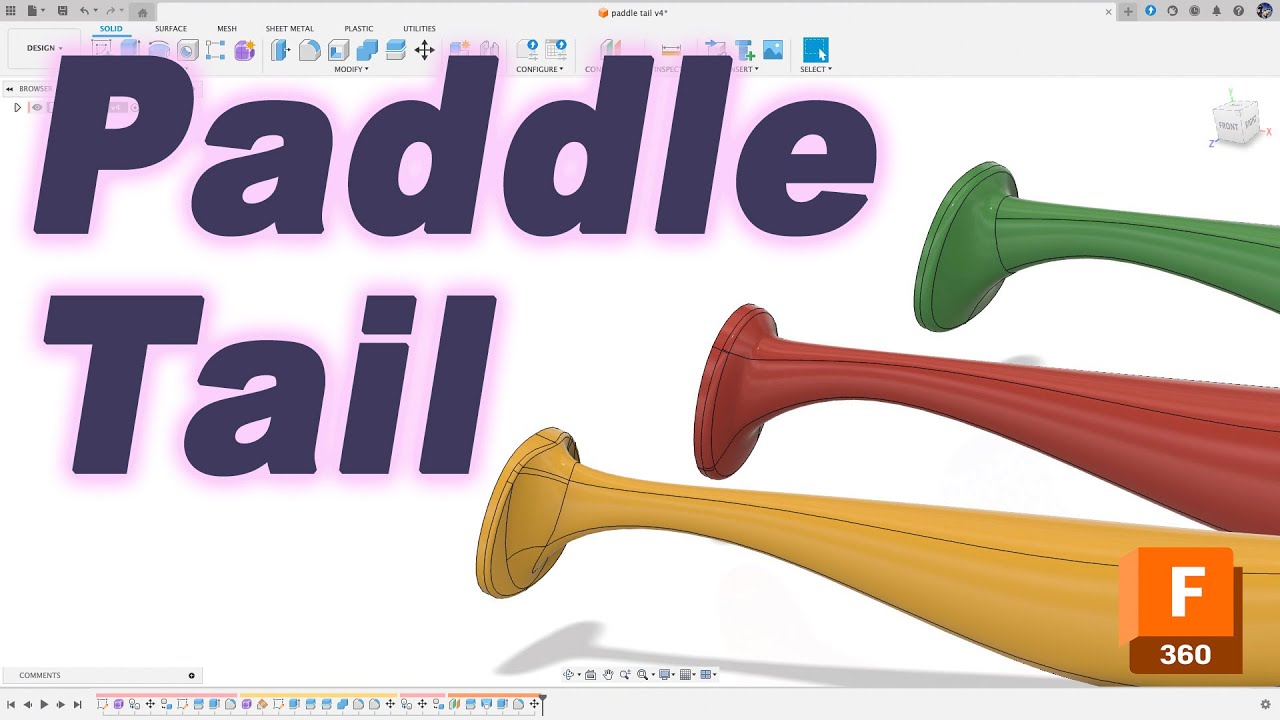Image resolution: width=1280 pixels, height=720 pixels.
Task: Click the Configure table icon
Action: (556, 50)
